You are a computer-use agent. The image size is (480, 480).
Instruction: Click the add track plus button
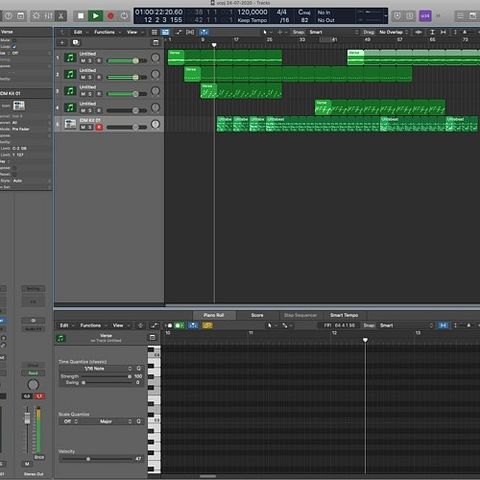(62, 43)
